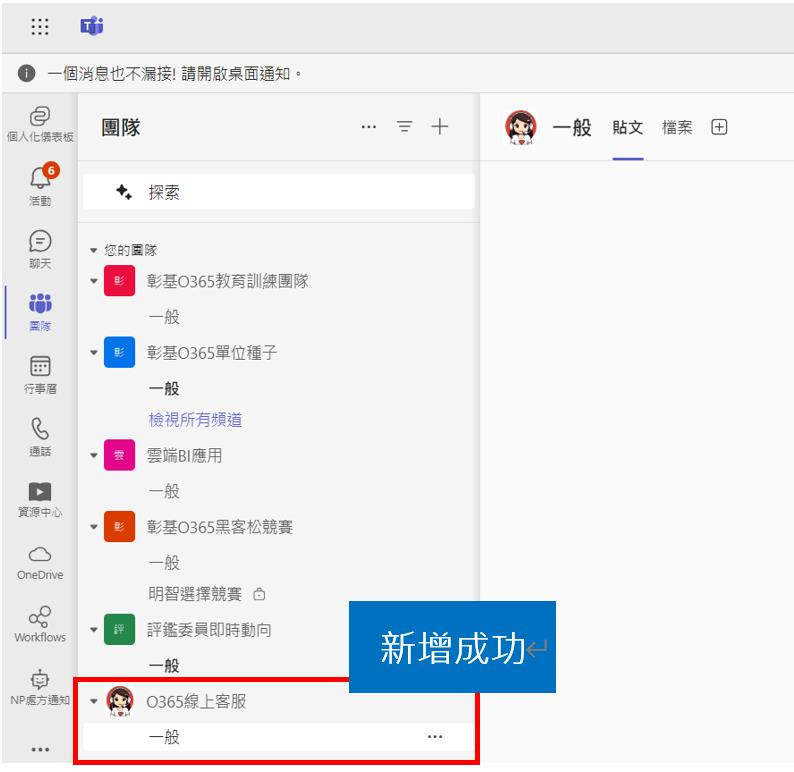Open NP處方通知 bot in sidebar
794x772 pixels.
[x=40, y=687]
